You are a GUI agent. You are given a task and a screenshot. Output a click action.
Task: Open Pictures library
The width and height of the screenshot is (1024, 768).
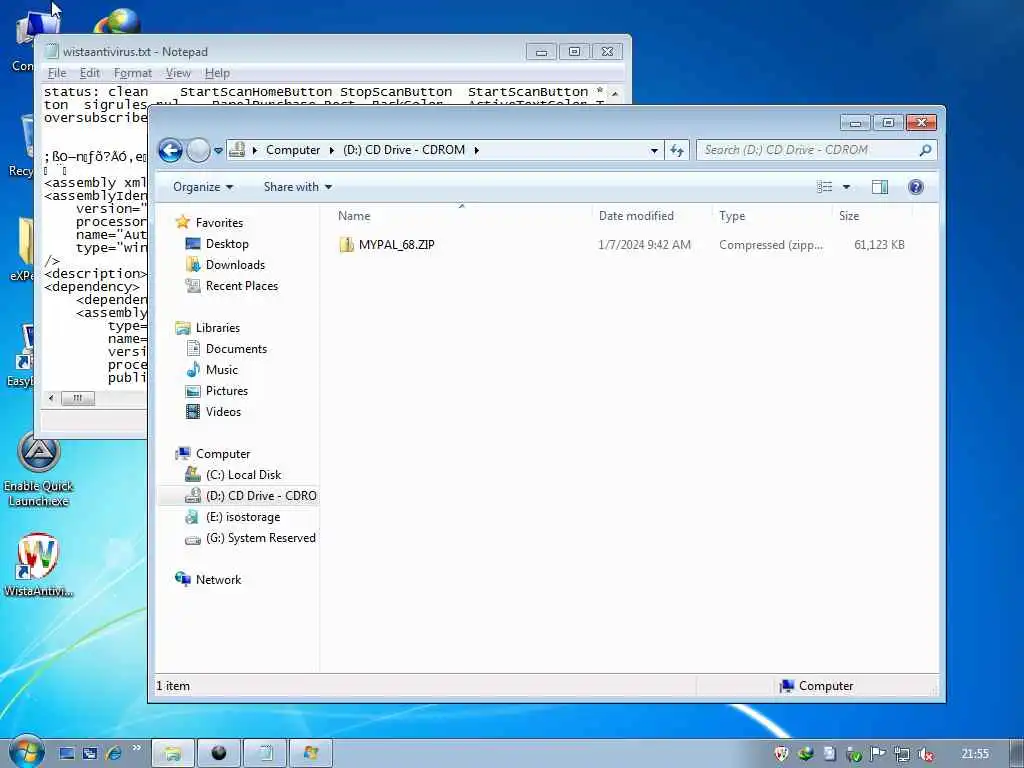pos(227,391)
